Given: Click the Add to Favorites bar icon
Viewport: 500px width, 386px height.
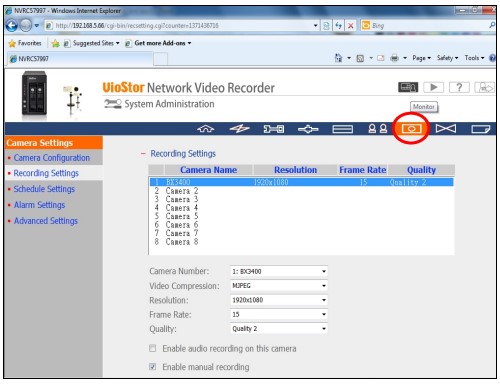Looking at the screenshot, I should point(55,43).
